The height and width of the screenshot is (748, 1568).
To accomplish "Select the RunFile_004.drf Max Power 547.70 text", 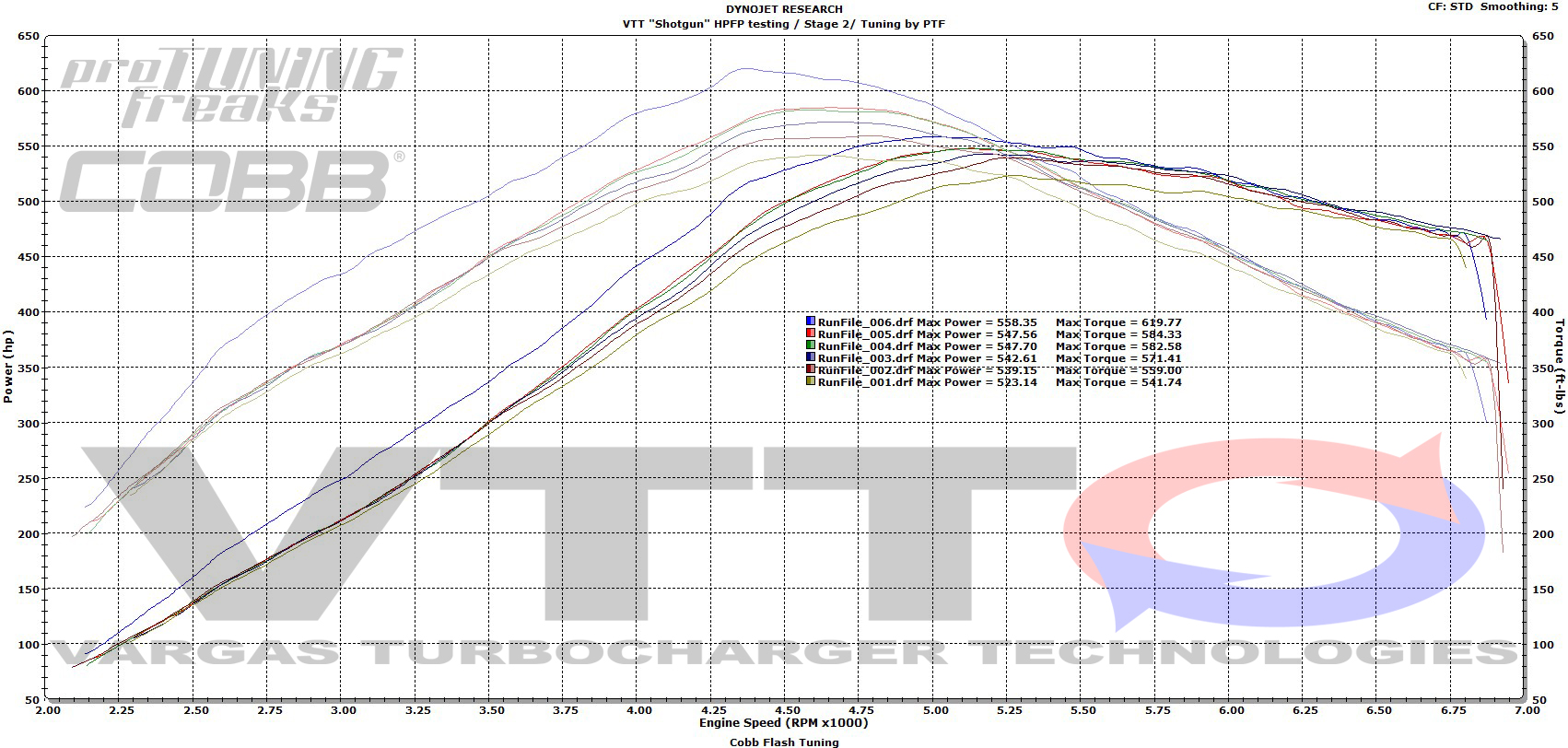I will (928, 346).
